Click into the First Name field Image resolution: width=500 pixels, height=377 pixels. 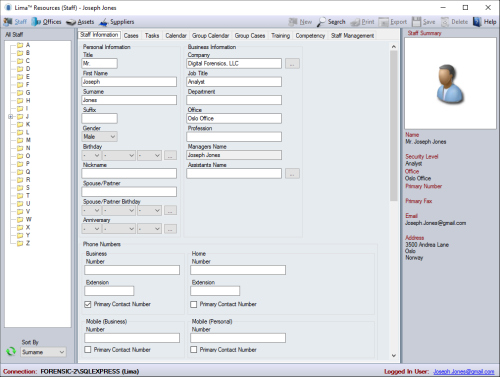[129, 82]
